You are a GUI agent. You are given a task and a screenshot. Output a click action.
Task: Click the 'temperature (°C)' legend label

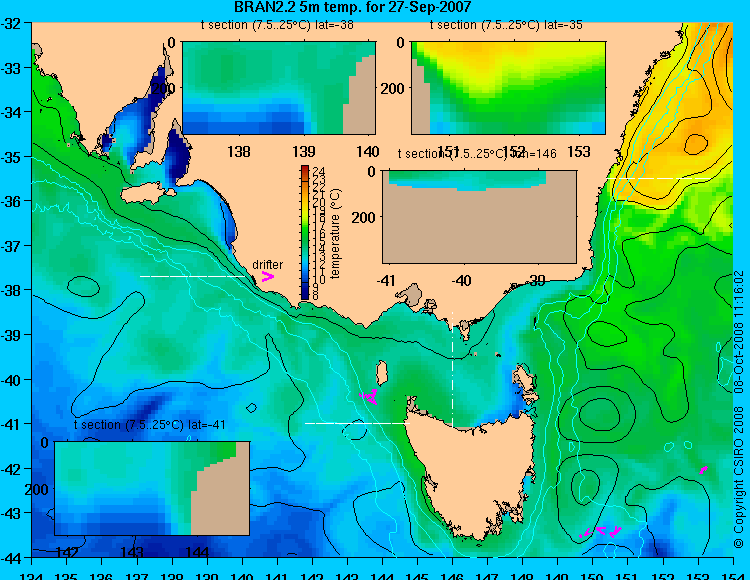pyautogui.click(x=335, y=233)
